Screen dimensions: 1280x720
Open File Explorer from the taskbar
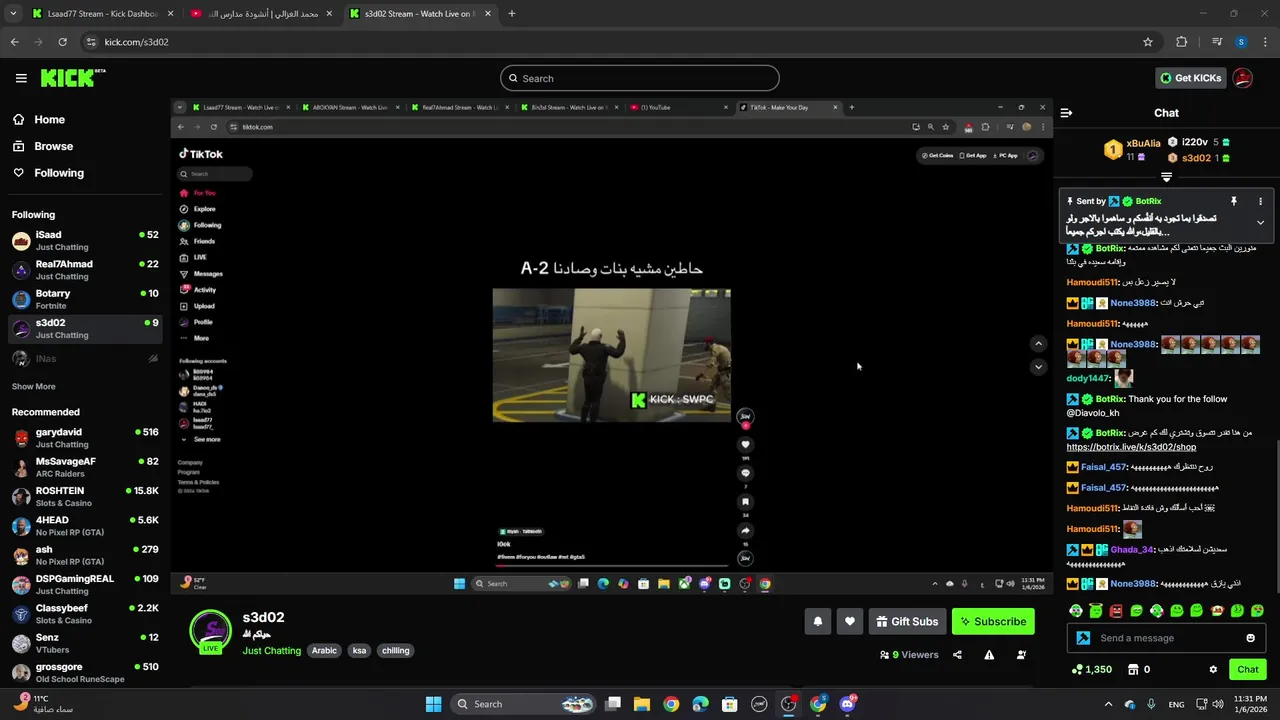642,704
